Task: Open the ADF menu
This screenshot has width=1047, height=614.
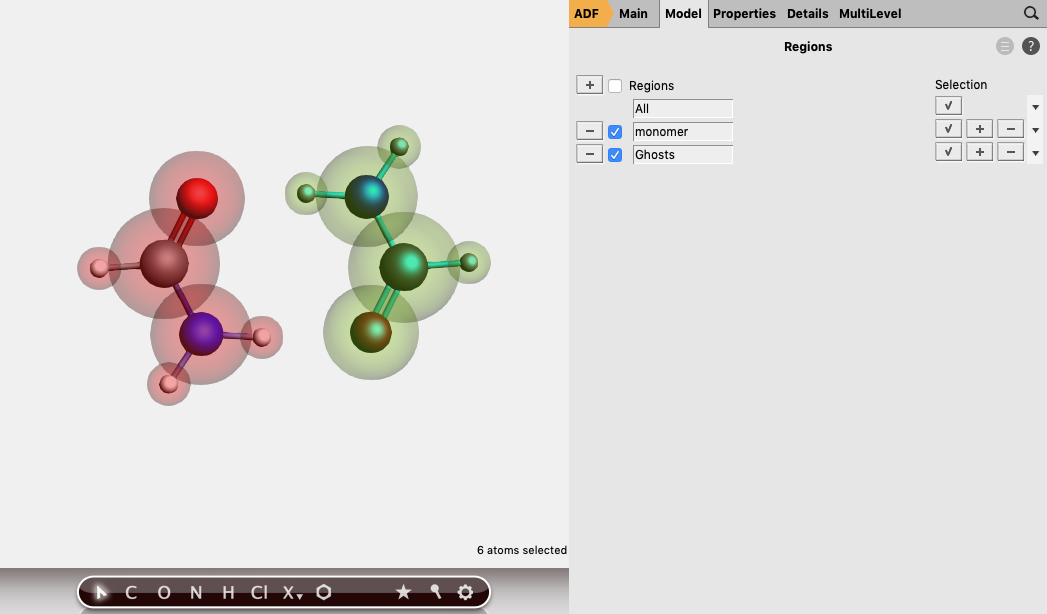Action: click(586, 13)
